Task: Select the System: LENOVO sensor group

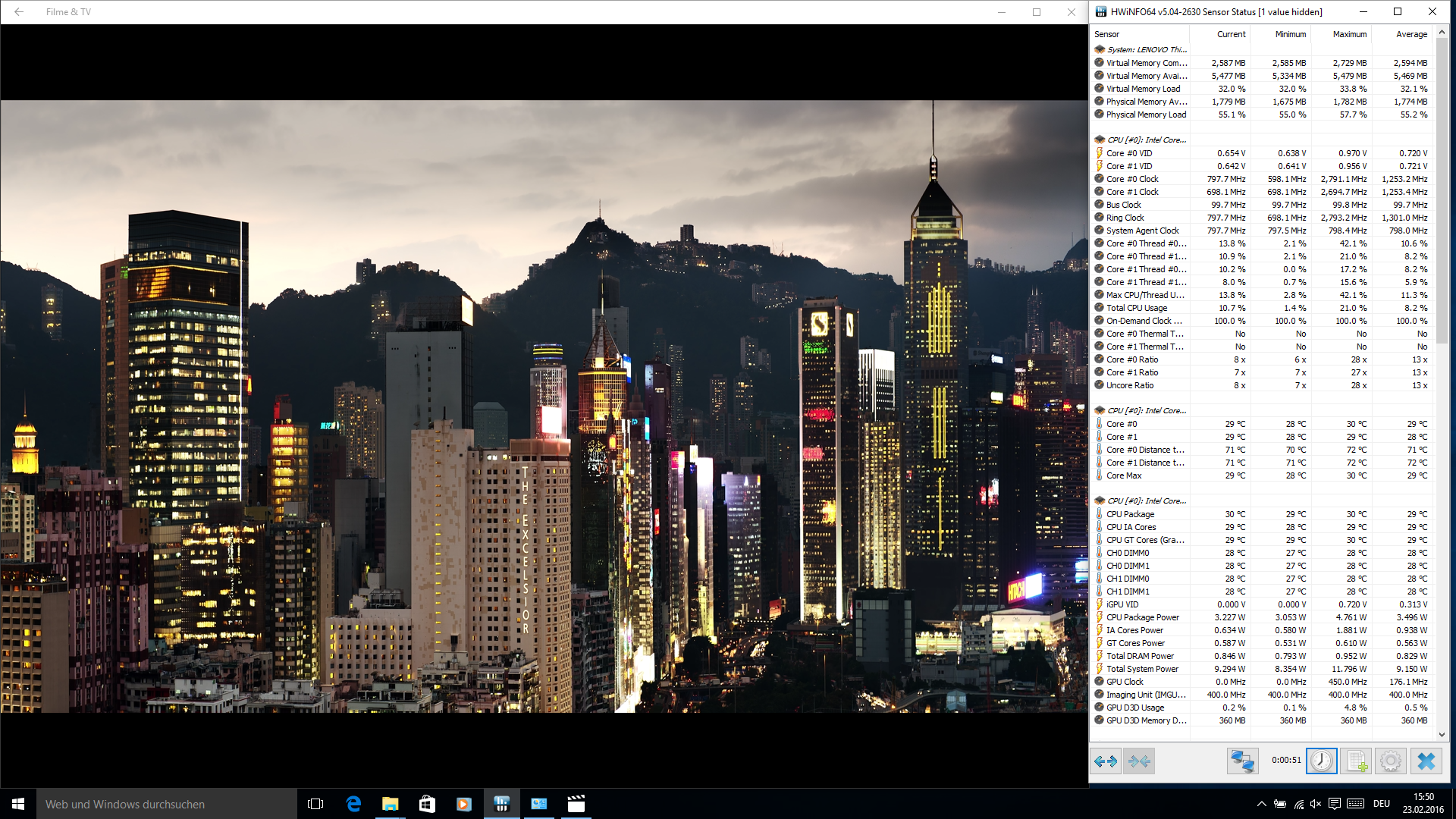Action: click(1146, 49)
